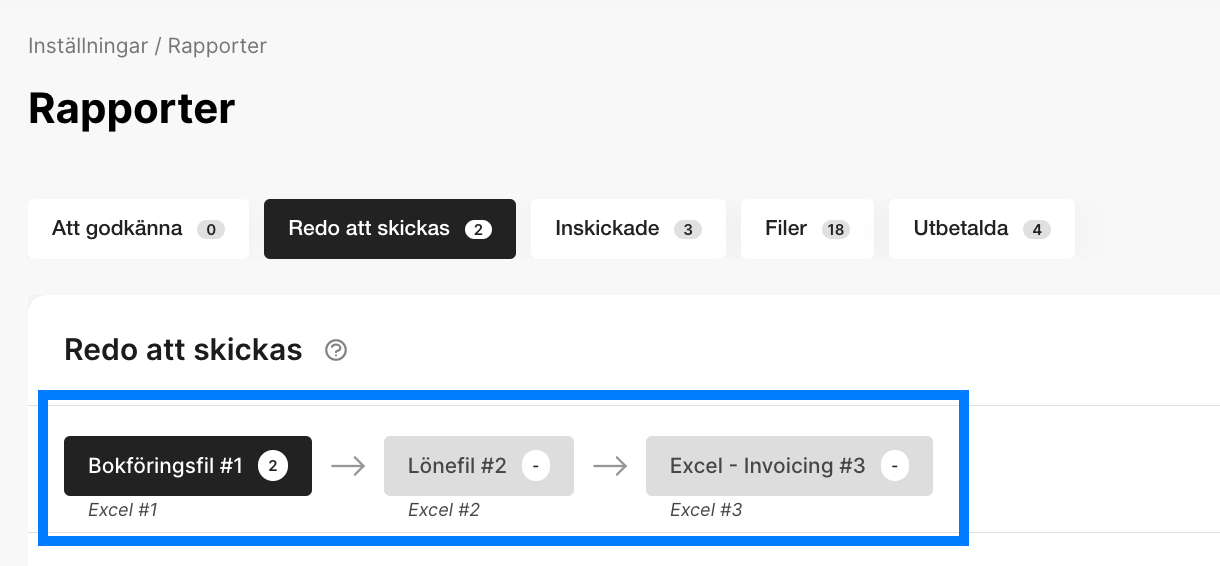Open the Inskickade tab
This screenshot has width=1220, height=566.
click(627, 229)
